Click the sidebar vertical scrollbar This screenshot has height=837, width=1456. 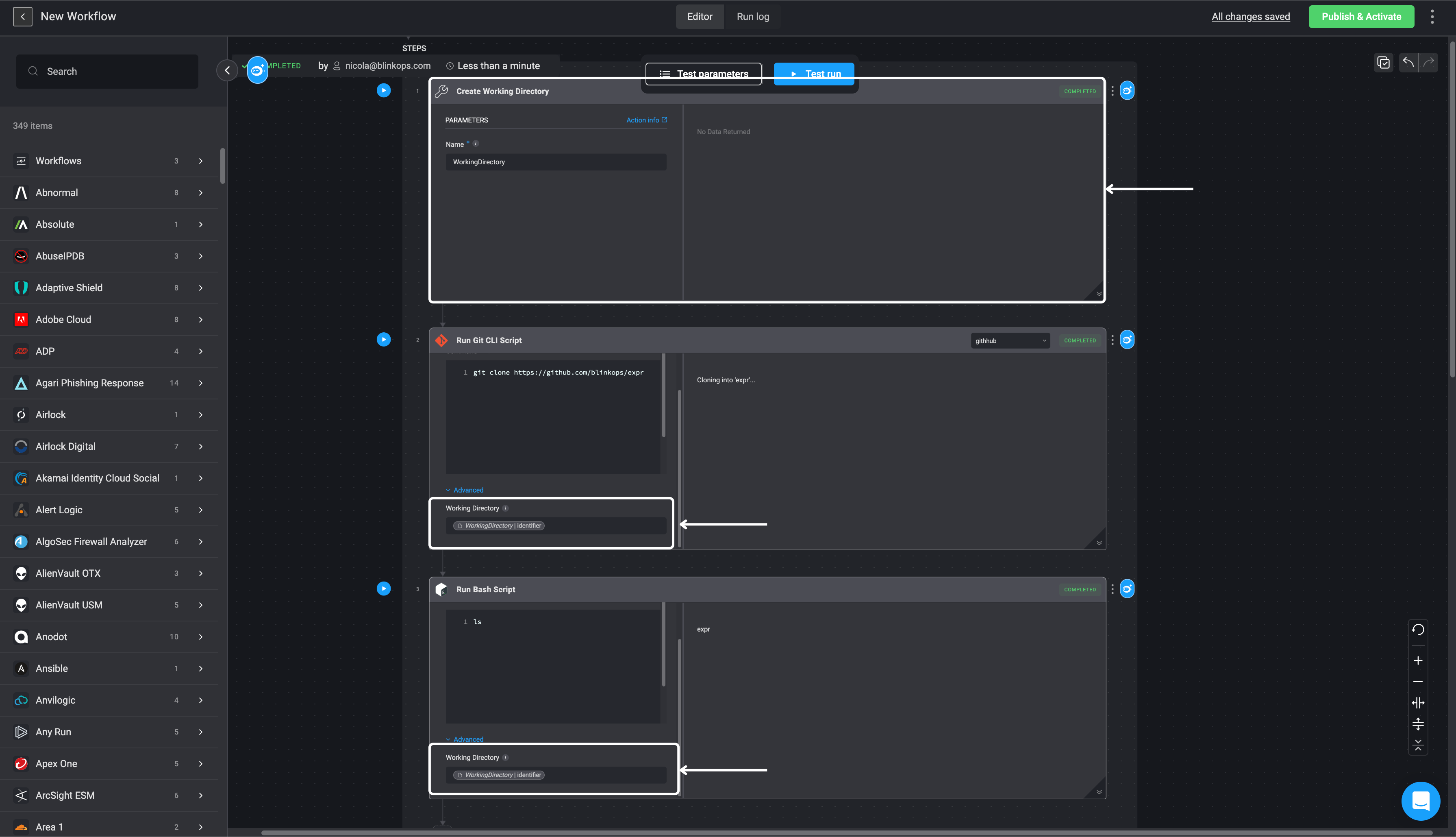pyautogui.click(x=222, y=166)
